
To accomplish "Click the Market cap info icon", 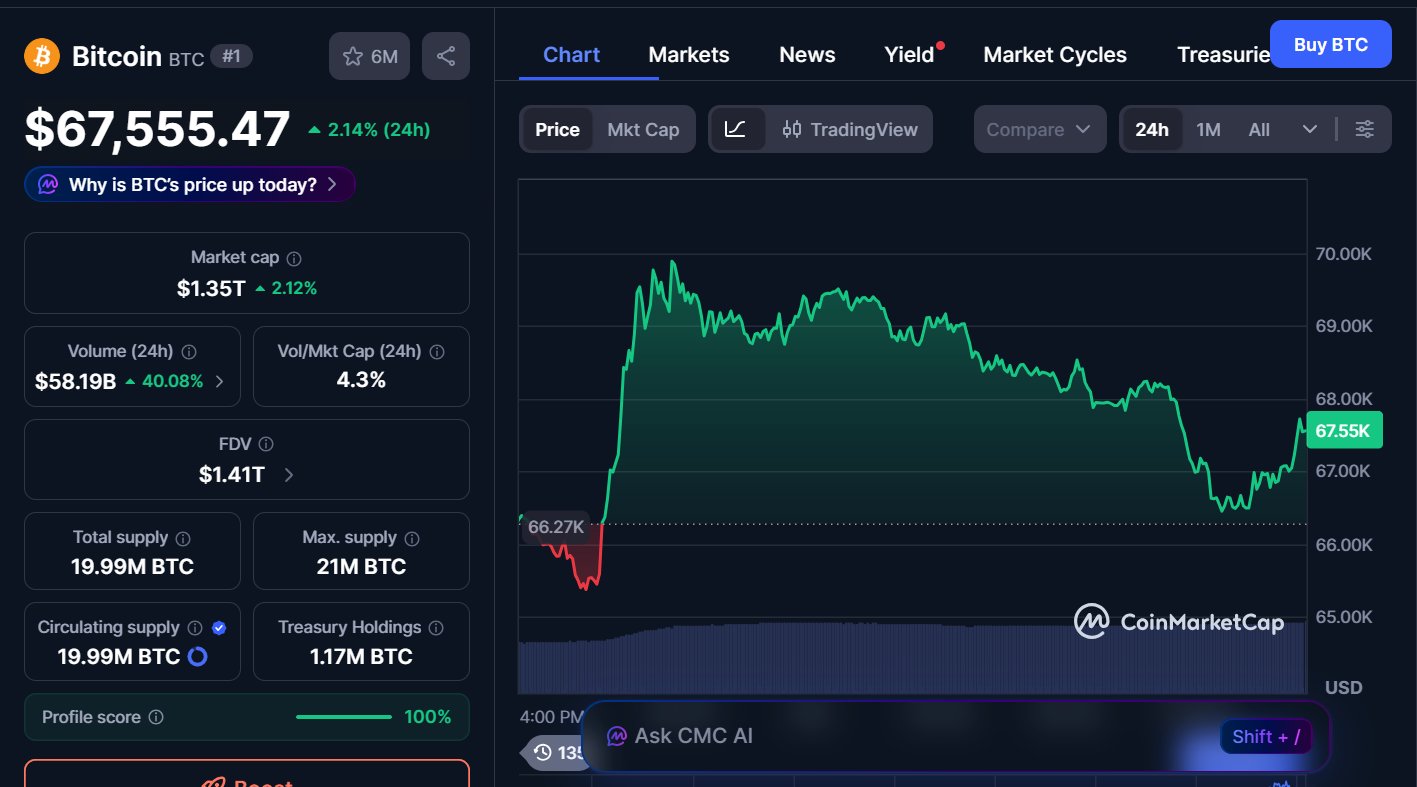I will [294, 258].
